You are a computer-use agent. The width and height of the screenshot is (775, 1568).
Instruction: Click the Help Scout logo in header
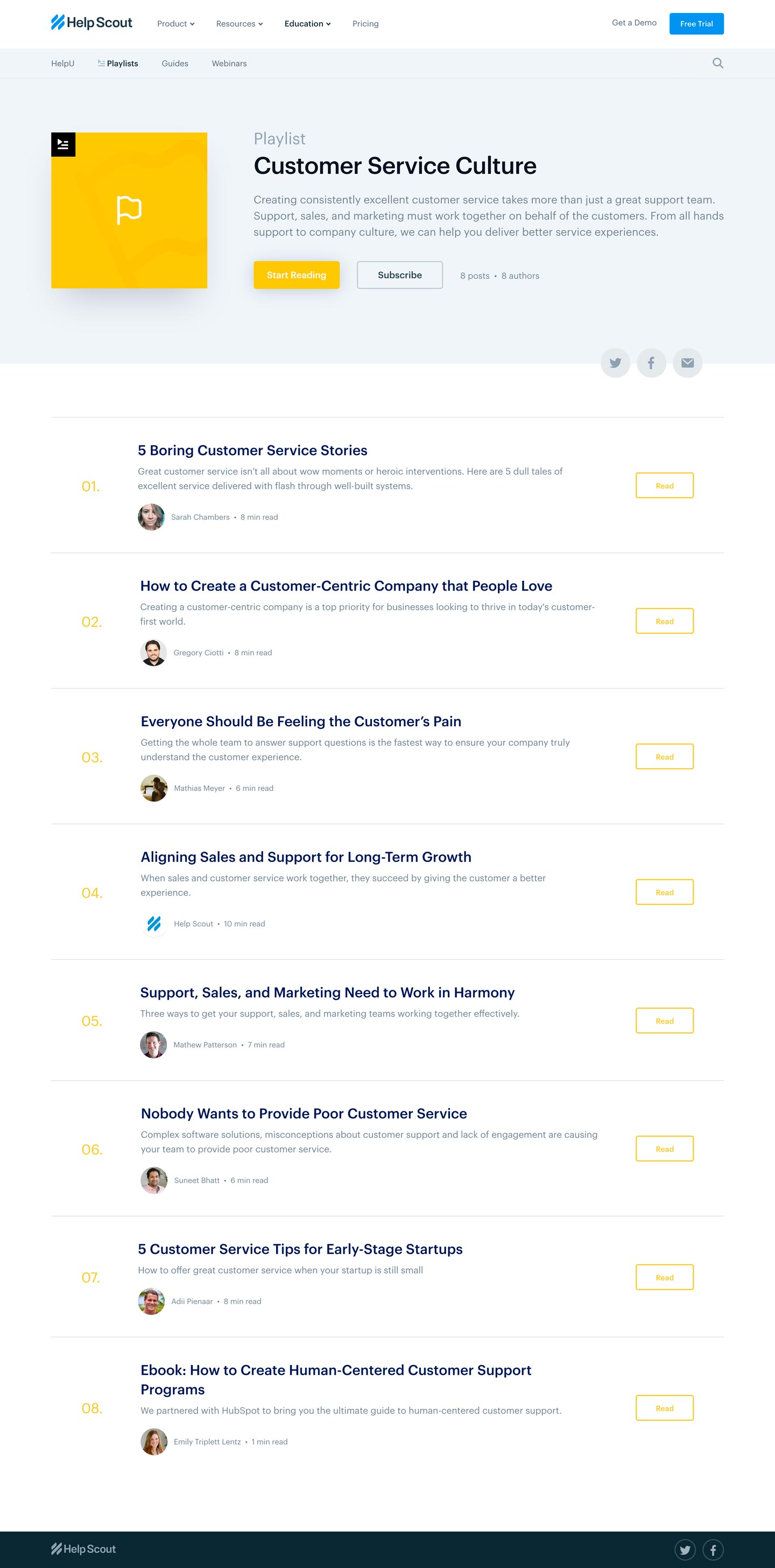click(x=91, y=23)
